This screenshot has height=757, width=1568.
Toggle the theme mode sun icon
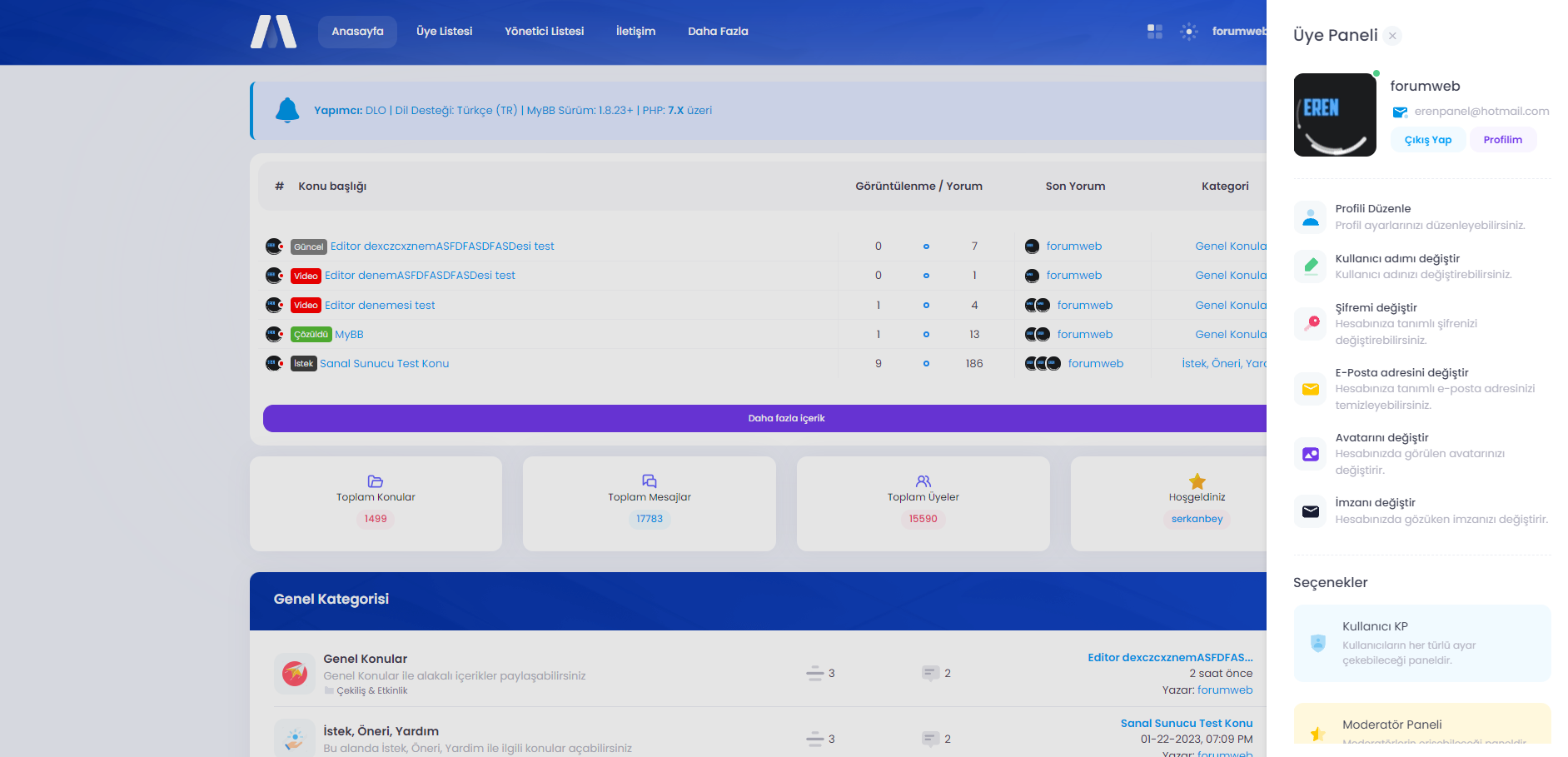click(1188, 32)
